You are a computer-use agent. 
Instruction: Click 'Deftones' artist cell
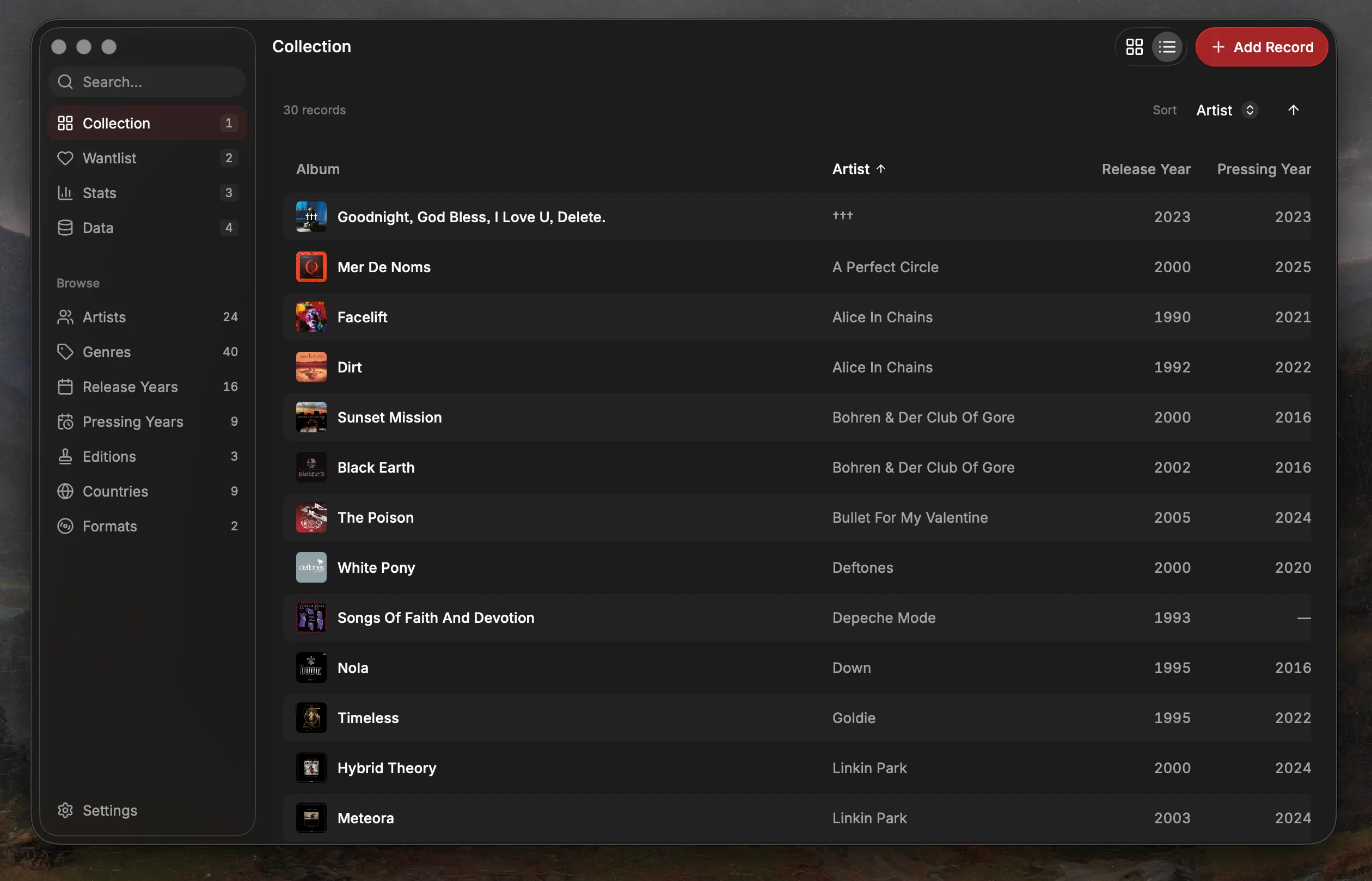click(x=862, y=567)
